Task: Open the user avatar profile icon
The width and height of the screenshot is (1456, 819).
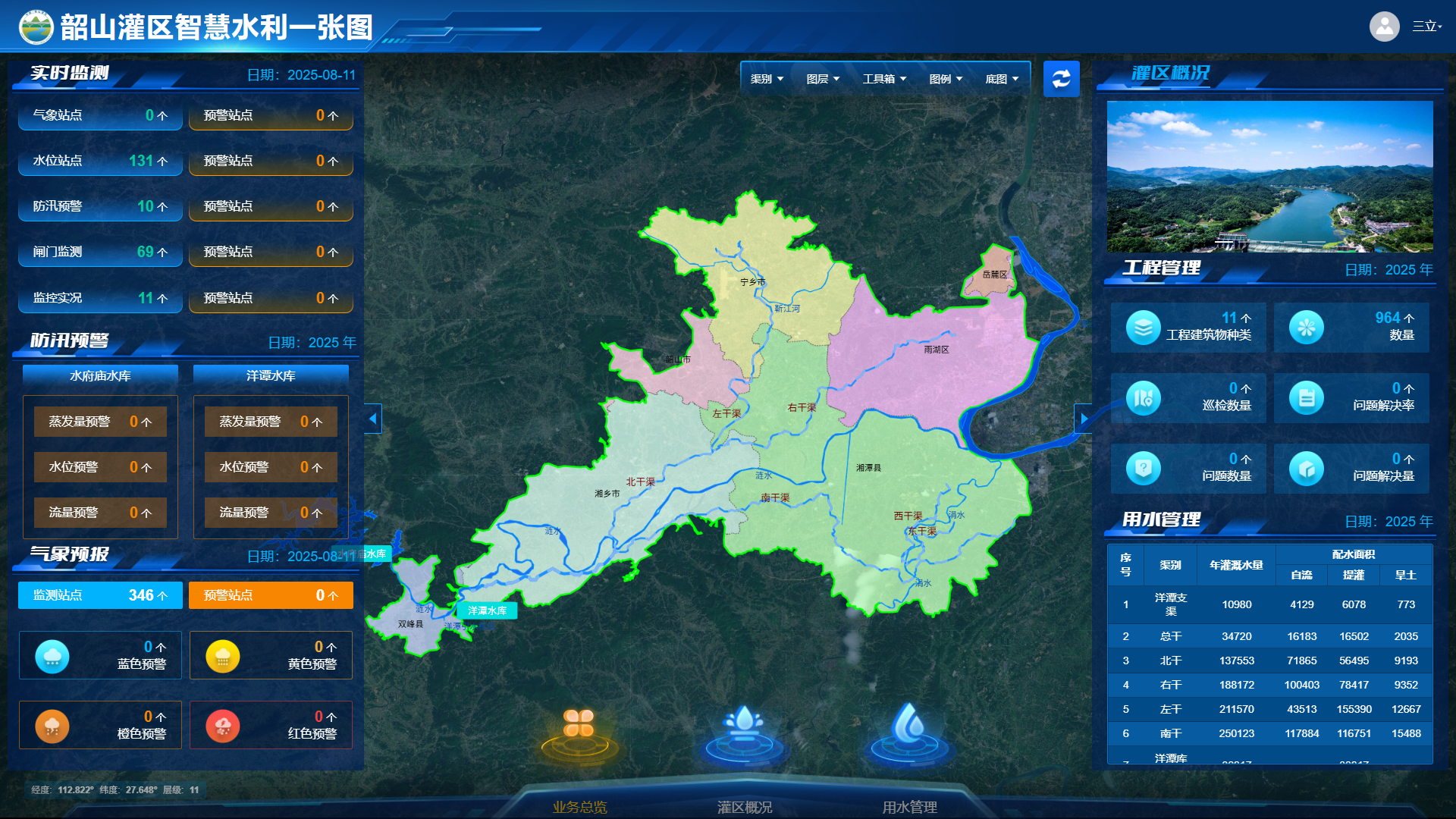Action: pyautogui.click(x=1384, y=27)
